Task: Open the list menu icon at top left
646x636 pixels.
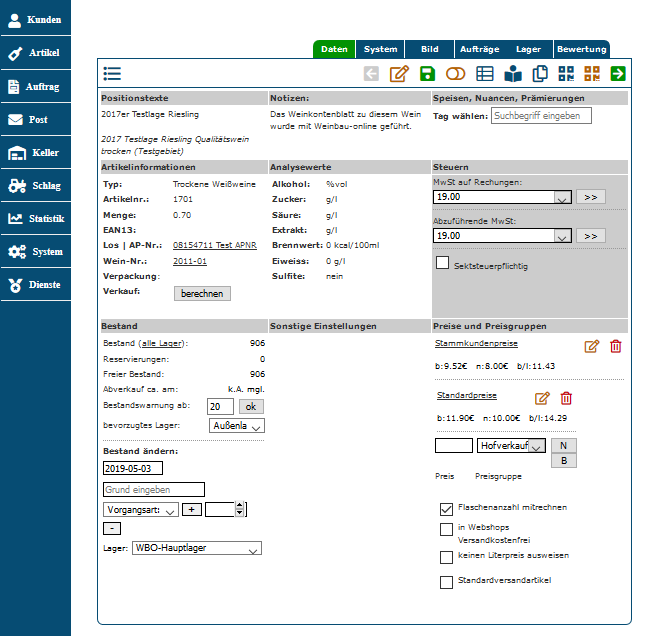Action: click(112, 73)
